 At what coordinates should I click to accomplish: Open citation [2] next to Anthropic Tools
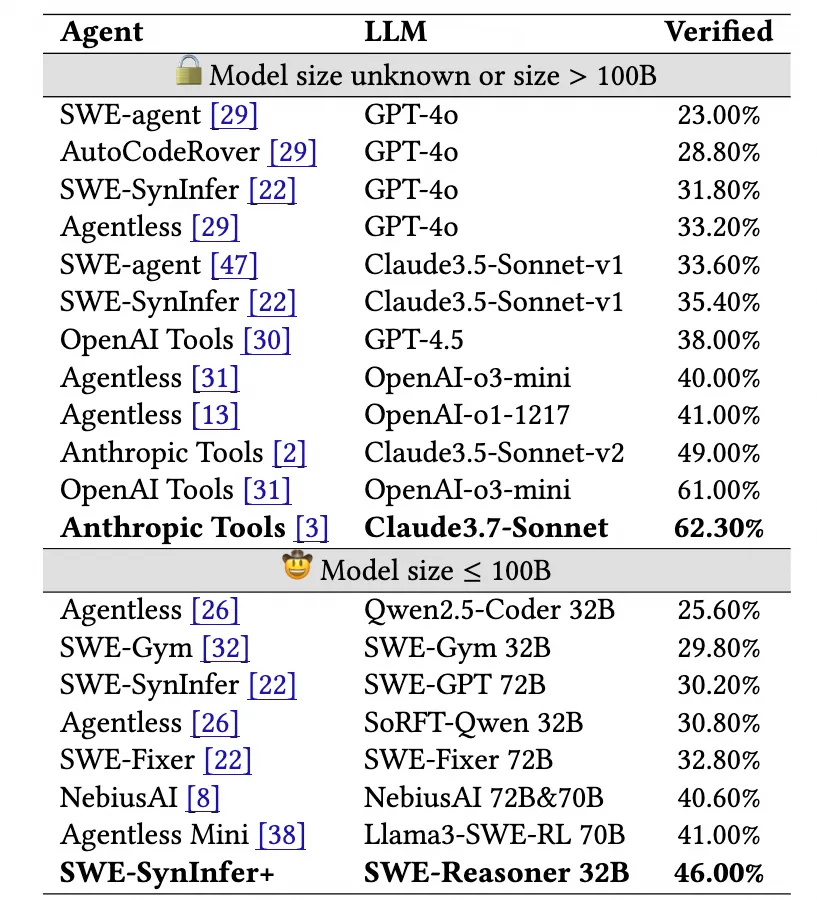[x=289, y=452]
